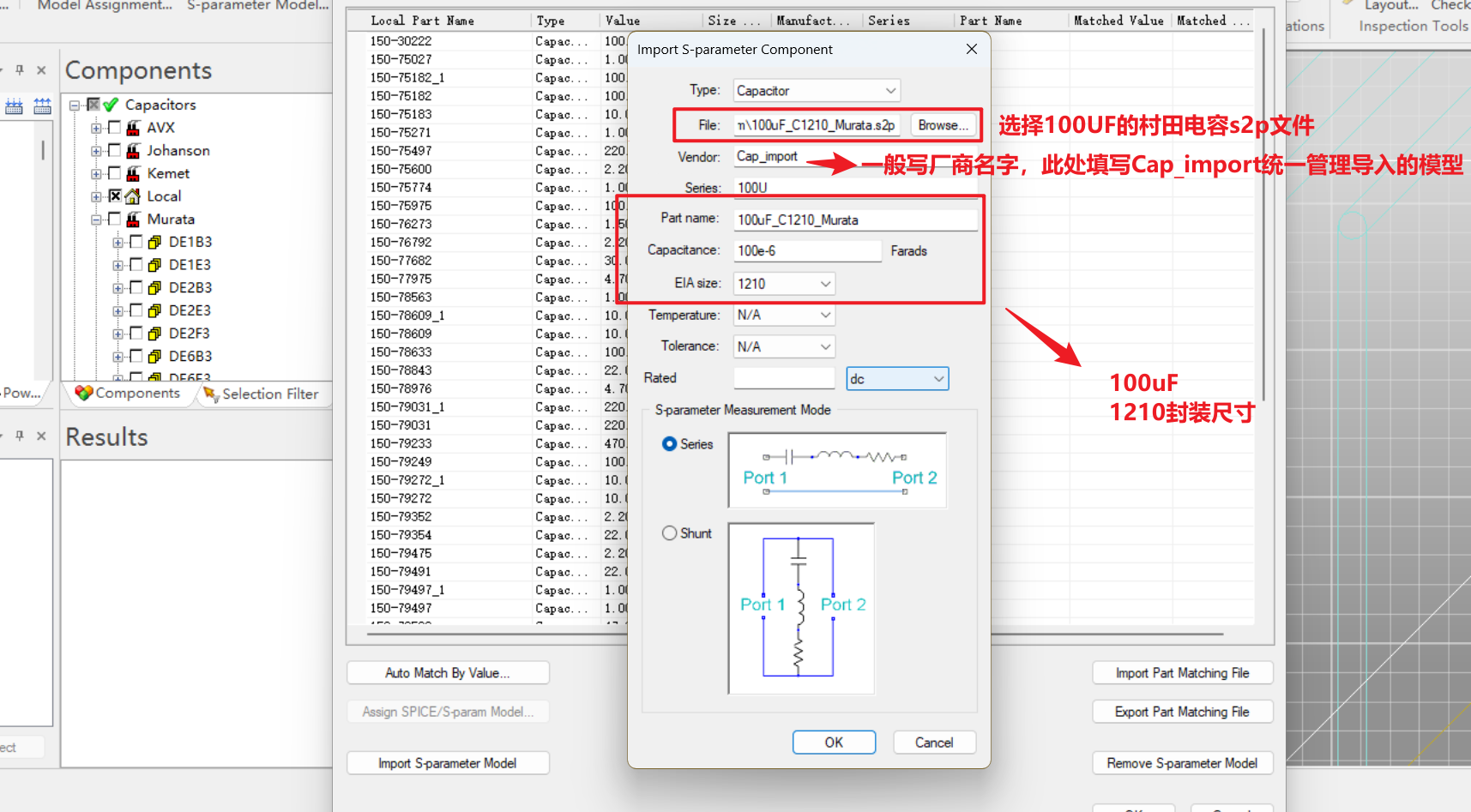Click the green checkmark Capacitors icon
The image size is (1471, 812).
(x=111, y=105)
